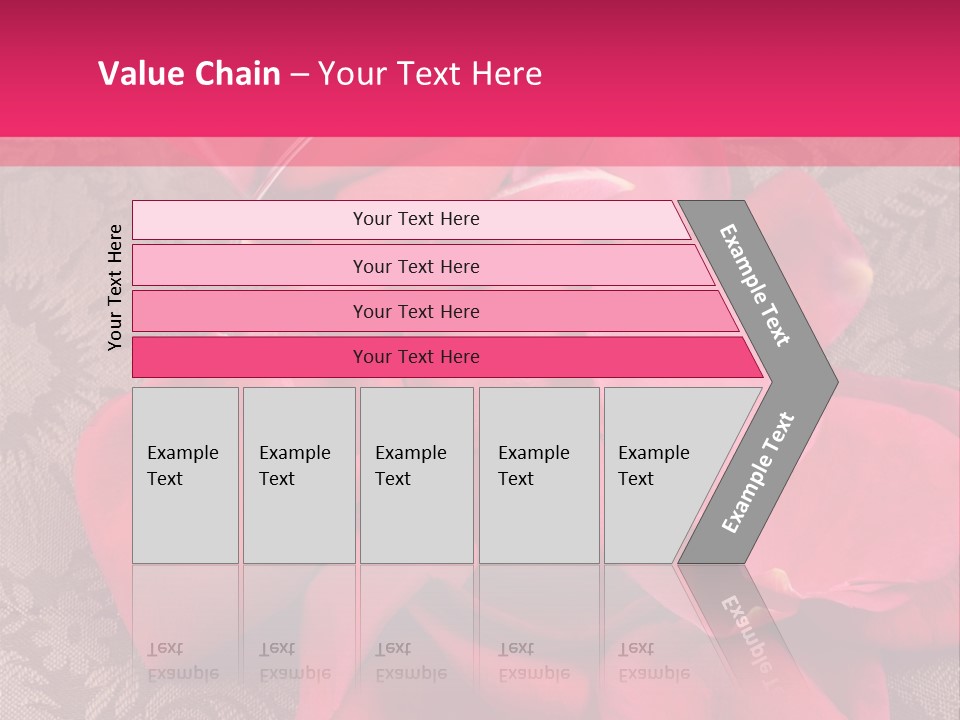
Task: Click the reflected text under the middle box
Action: coord(411,661)
